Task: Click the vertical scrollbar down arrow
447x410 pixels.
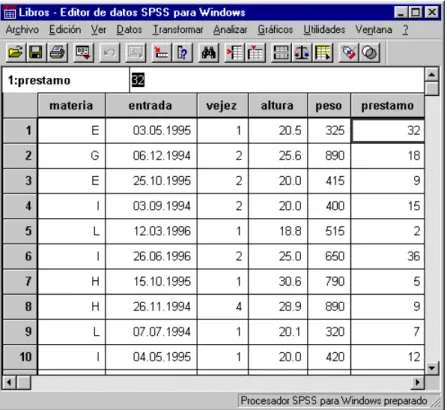Action: 432,368
